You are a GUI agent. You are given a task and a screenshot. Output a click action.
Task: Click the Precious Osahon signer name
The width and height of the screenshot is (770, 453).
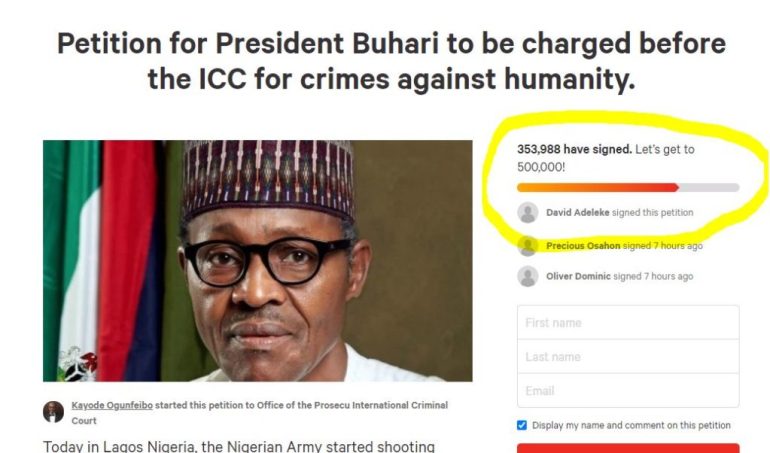[x=583, y=245]
